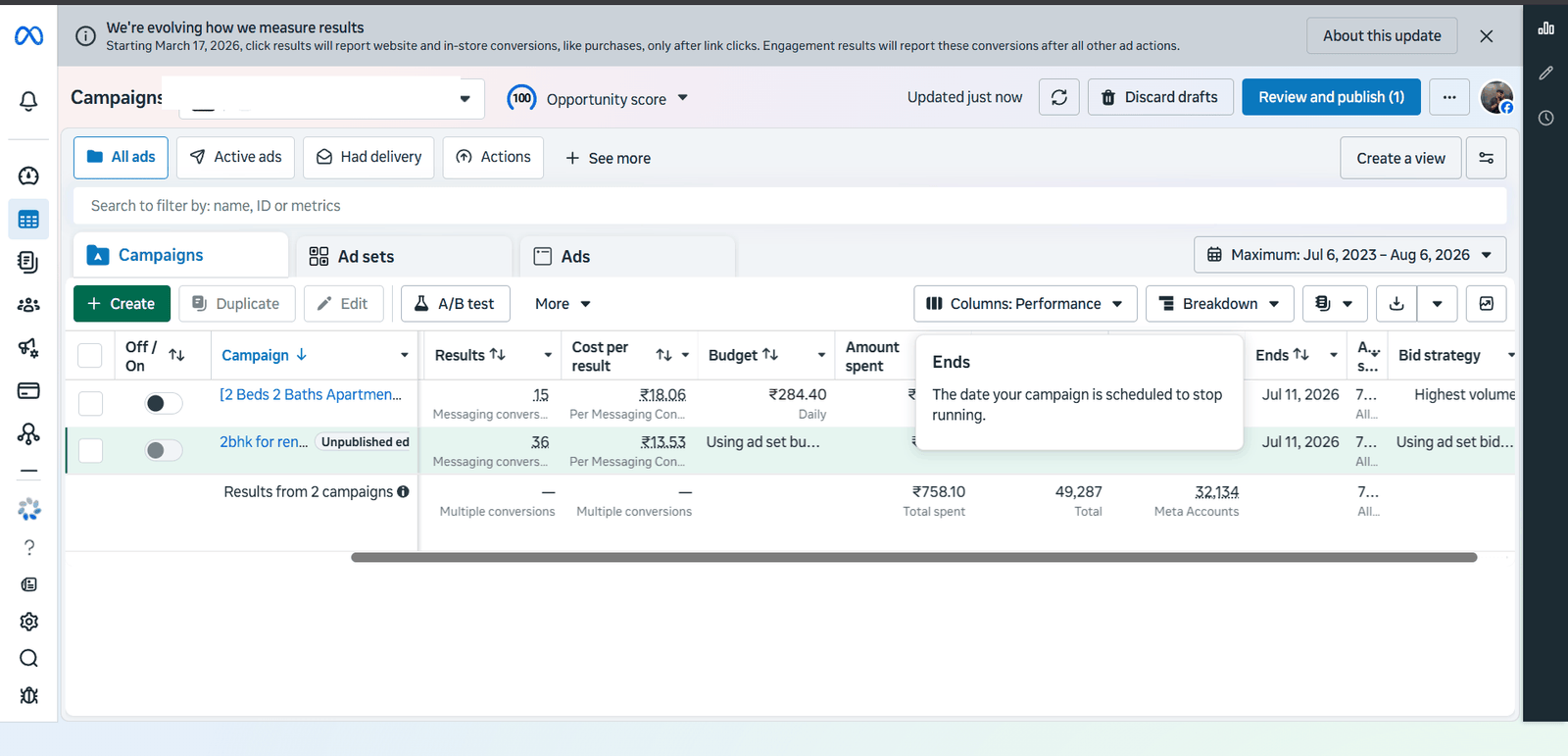
Task: Click See more views
Action: (x=608, y=158)
